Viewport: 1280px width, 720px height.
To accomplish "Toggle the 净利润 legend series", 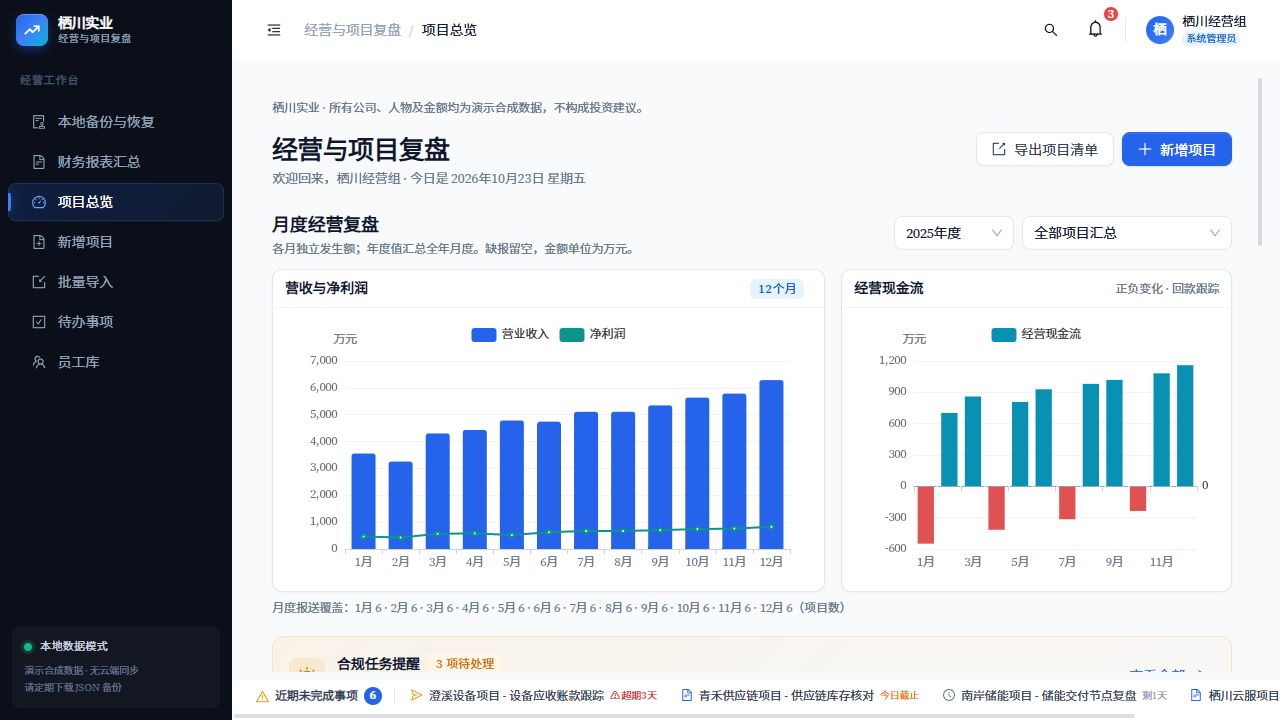I will pos(592,335).
